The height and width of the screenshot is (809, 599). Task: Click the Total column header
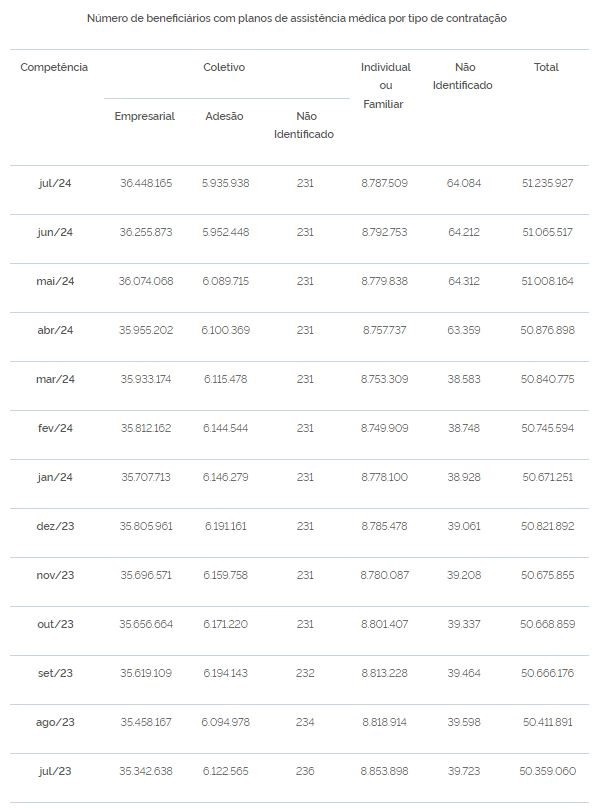pyautogui.click(x=546, y=67)
